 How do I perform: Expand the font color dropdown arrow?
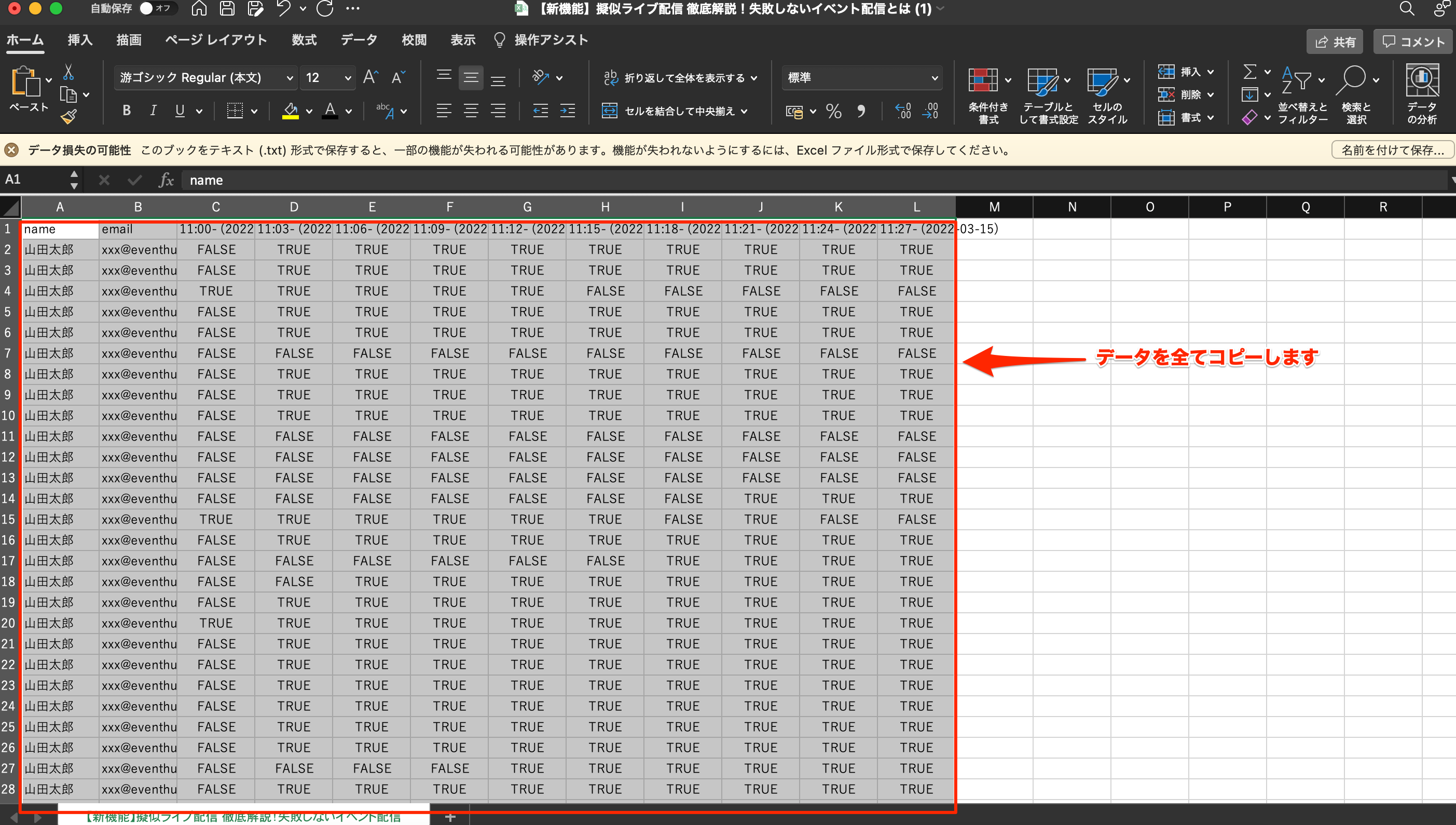(x=348, y=111)
